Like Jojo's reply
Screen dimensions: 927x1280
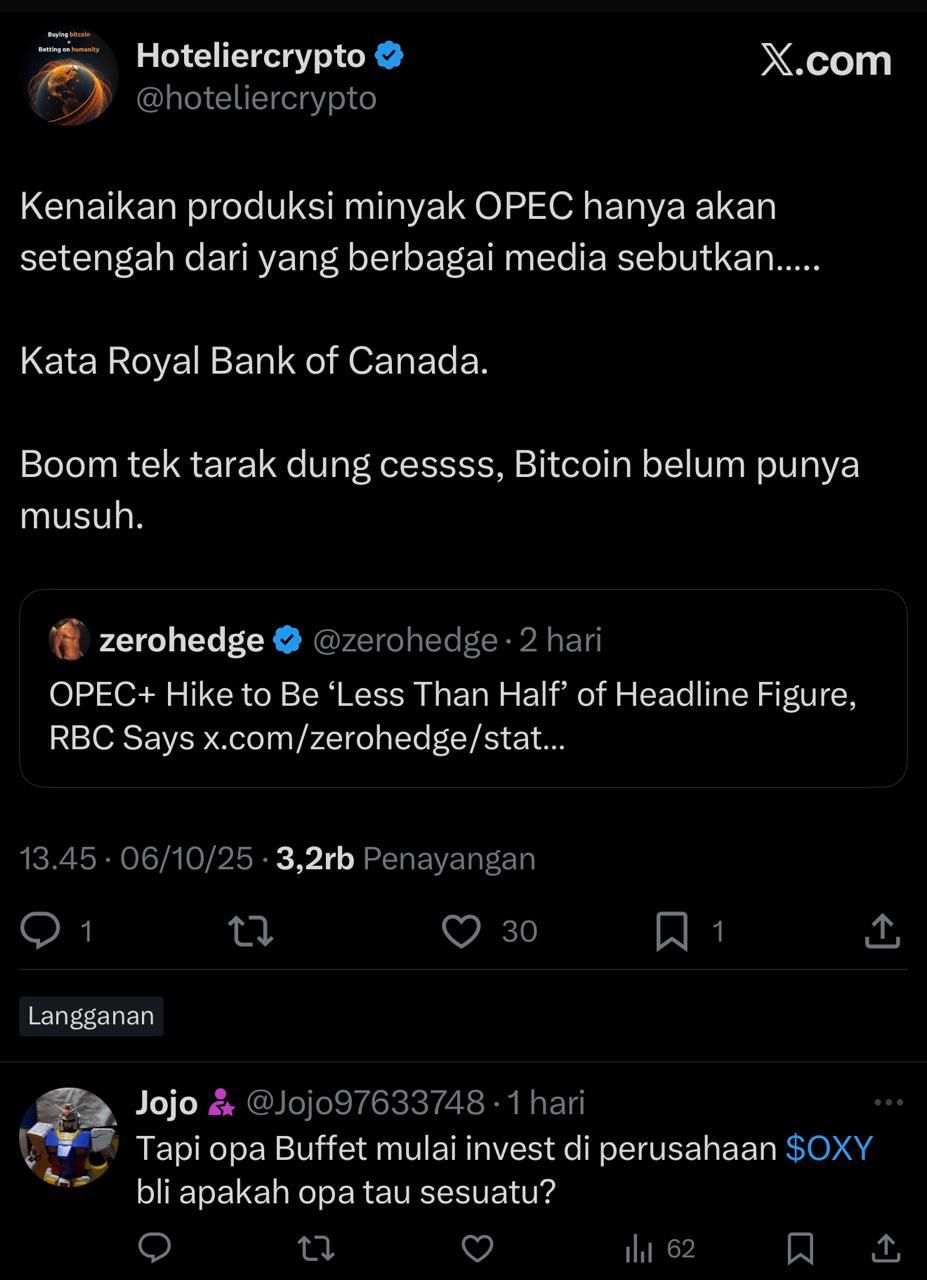point(477,1248)
